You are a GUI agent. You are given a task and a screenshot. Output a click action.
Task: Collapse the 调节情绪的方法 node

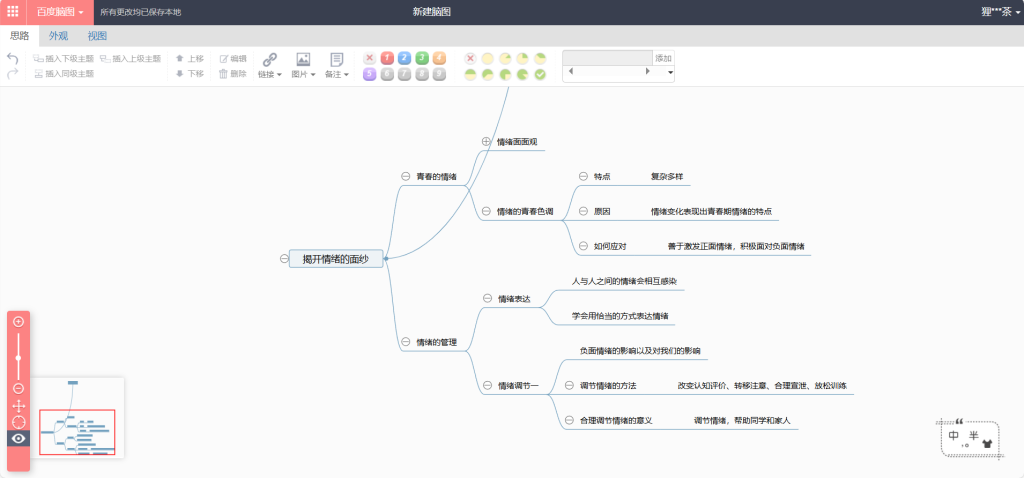(x=569, y=386)
